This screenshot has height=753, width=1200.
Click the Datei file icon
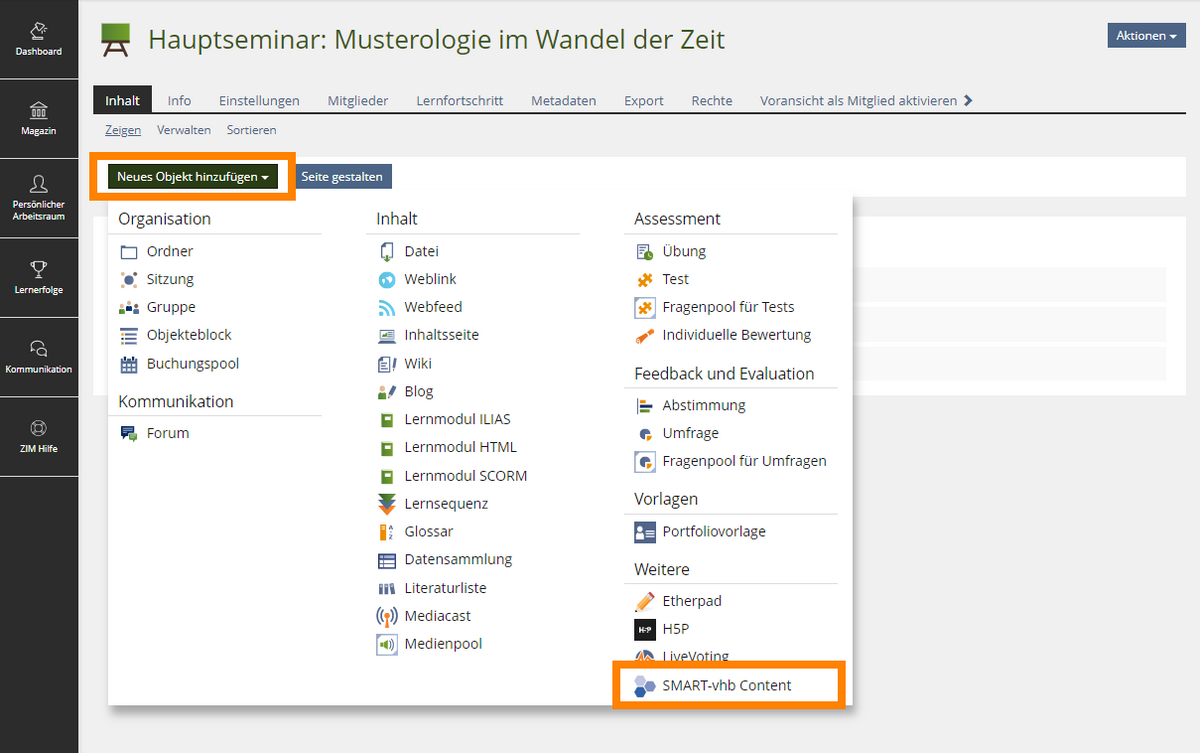pyautogui.click(x=387, y=252)
